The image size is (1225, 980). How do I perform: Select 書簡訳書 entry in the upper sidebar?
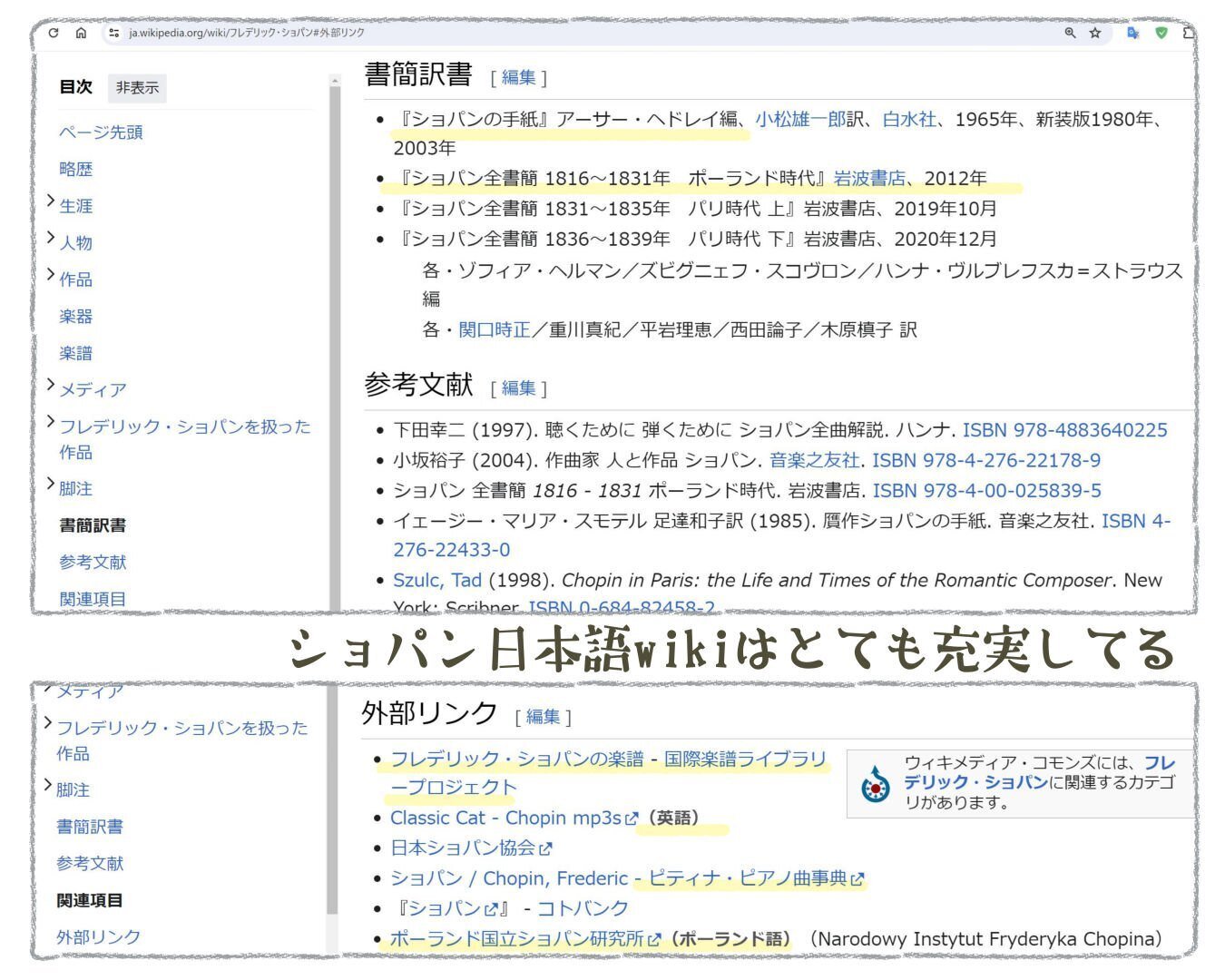(93, 525)
